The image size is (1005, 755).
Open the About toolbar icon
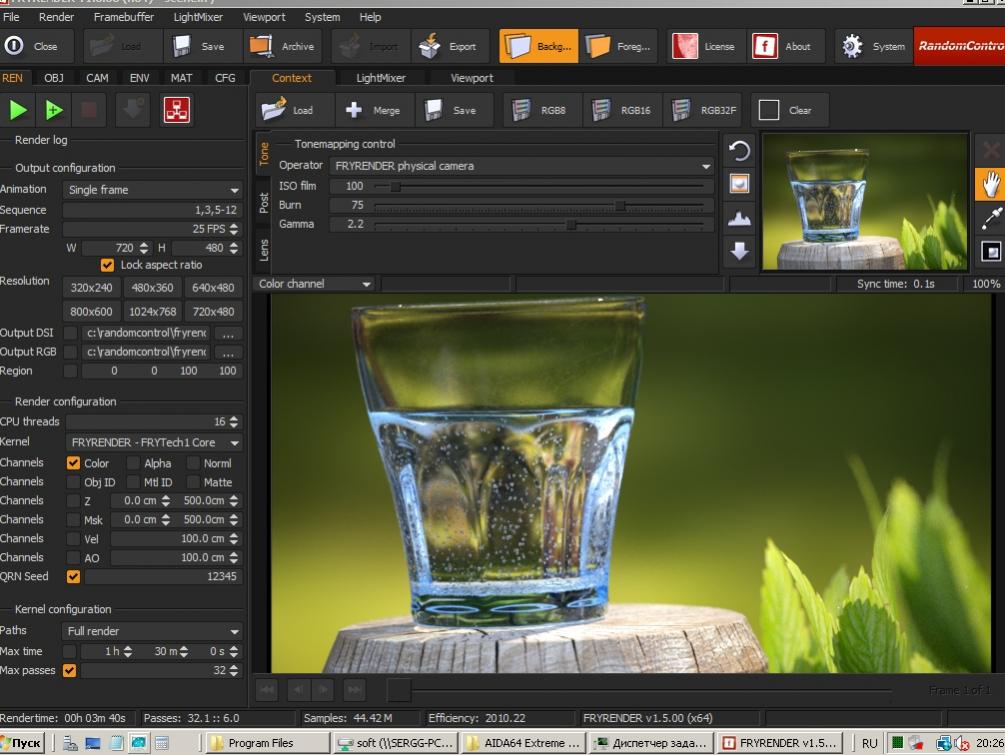765,46
